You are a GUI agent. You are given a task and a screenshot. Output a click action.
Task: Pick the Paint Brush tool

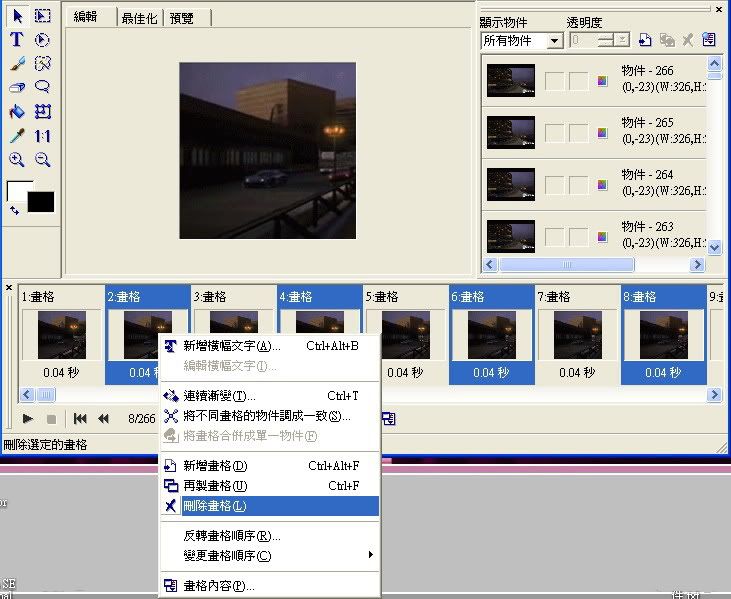tap(17, 64)
